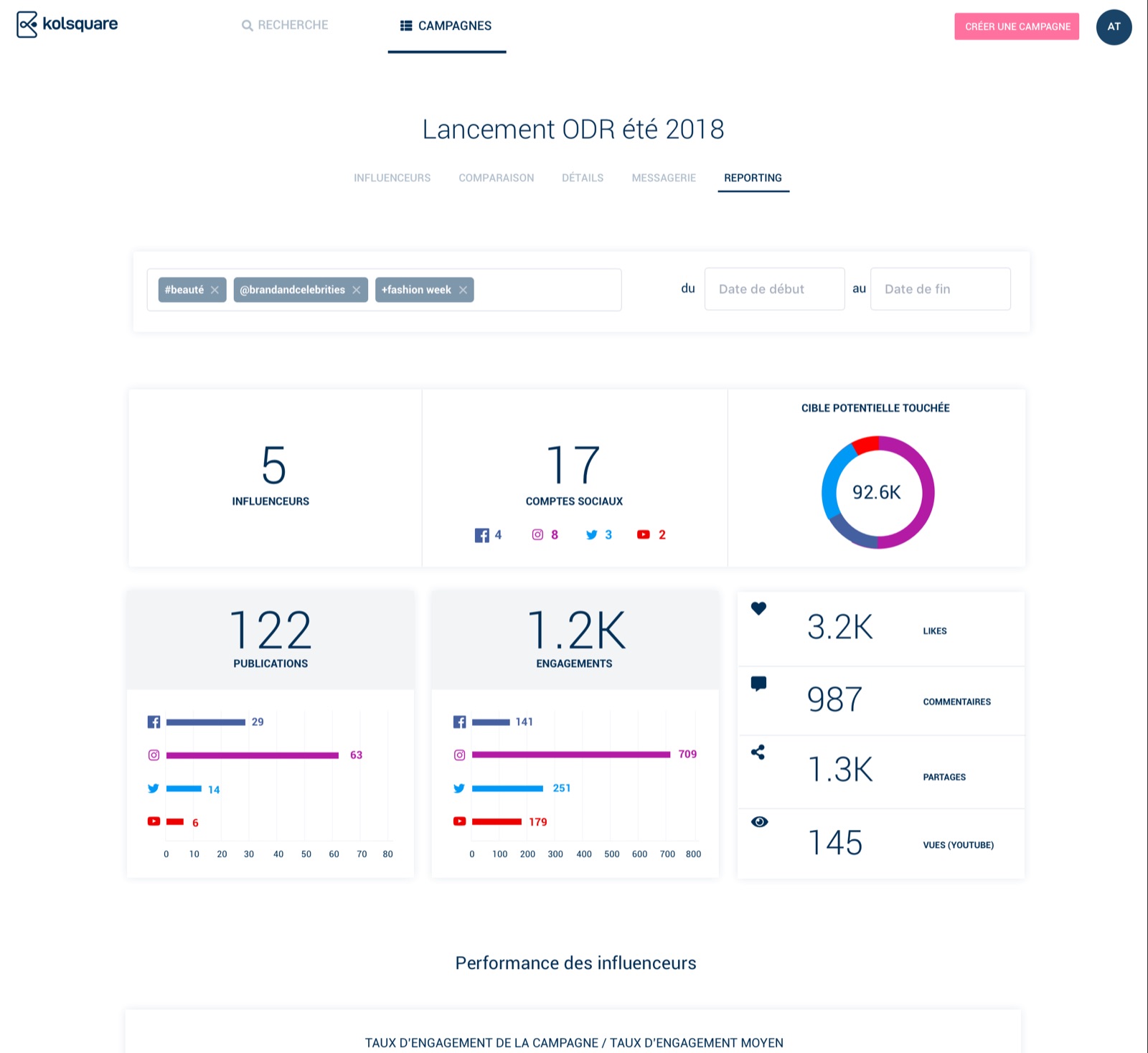Click the 3.2K likes value
The height and width of the screenshot is (1053, 1148).
839,628
